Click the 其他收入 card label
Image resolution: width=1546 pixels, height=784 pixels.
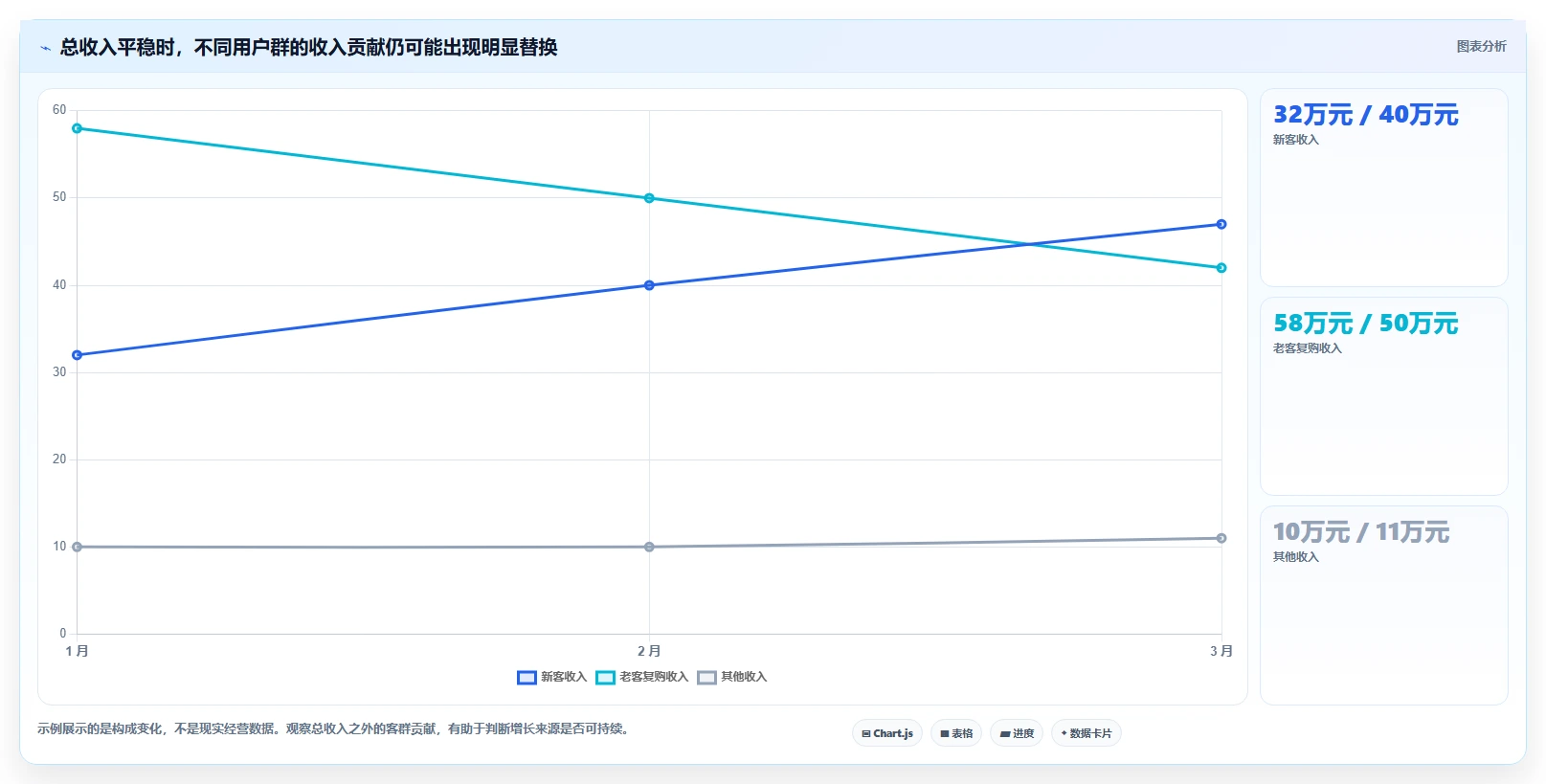click(x=1295, y=557)
